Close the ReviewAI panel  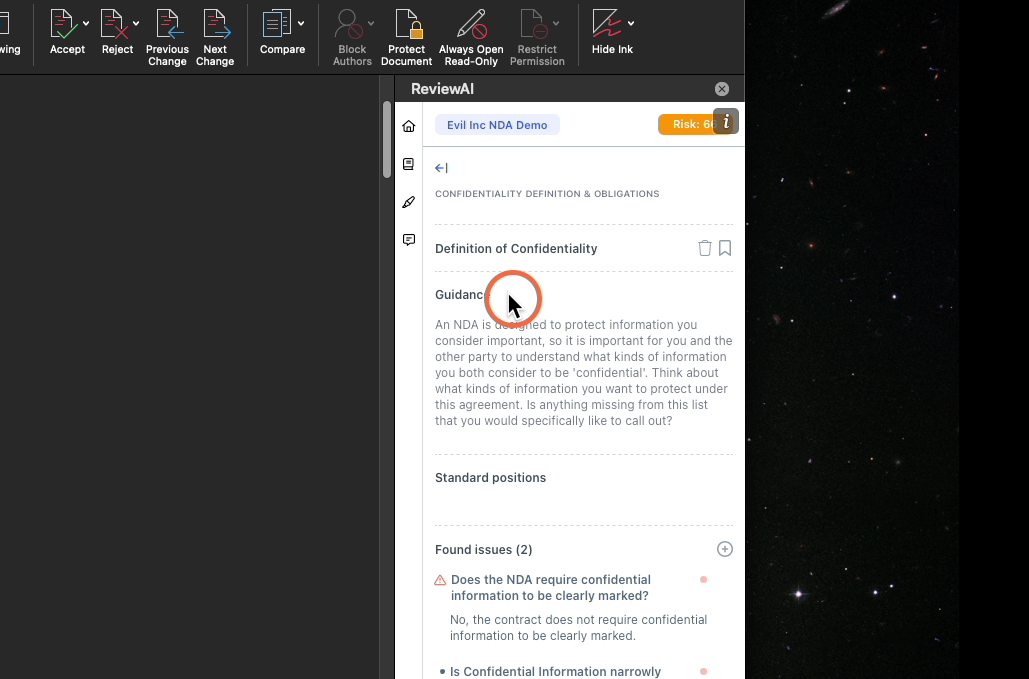click(x=722, y=89)
